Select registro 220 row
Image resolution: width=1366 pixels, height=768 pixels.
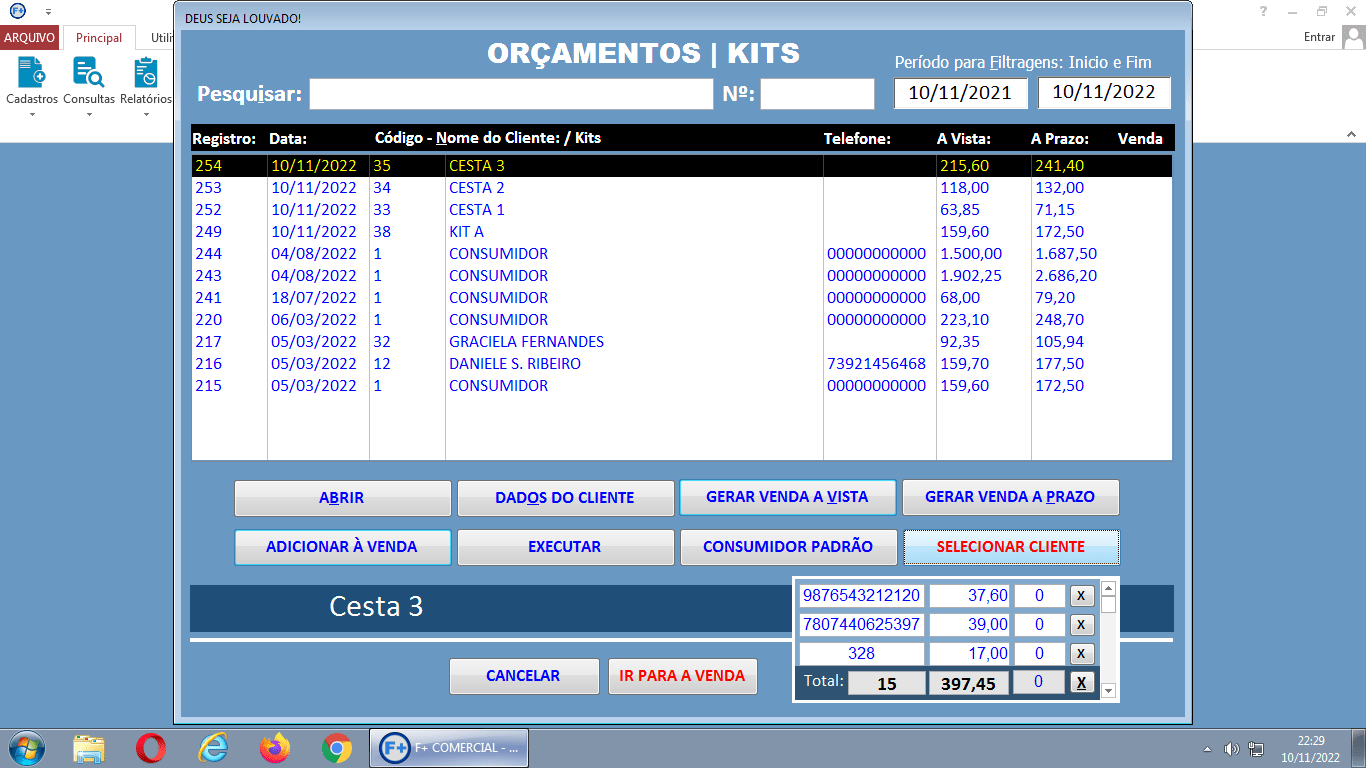pos(681,320)
